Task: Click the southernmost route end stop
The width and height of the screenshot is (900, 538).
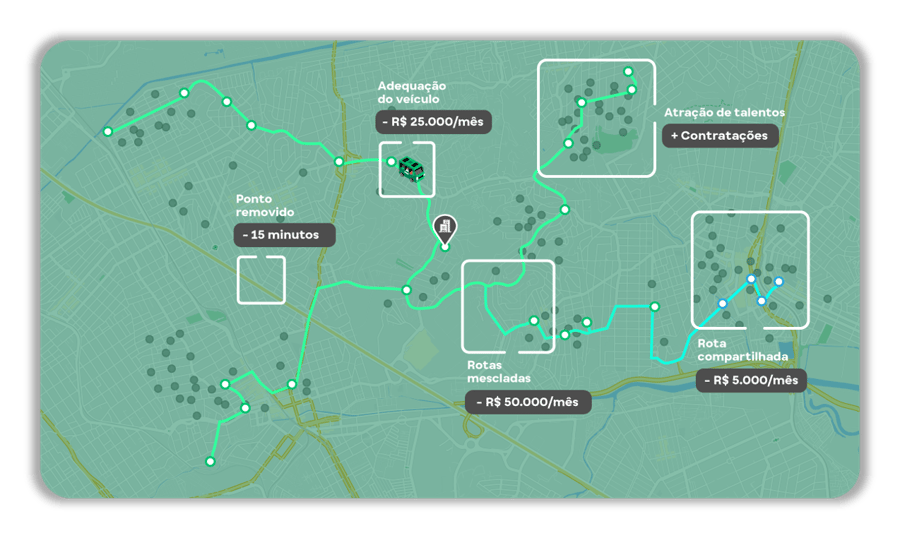Action: [210, 461]
